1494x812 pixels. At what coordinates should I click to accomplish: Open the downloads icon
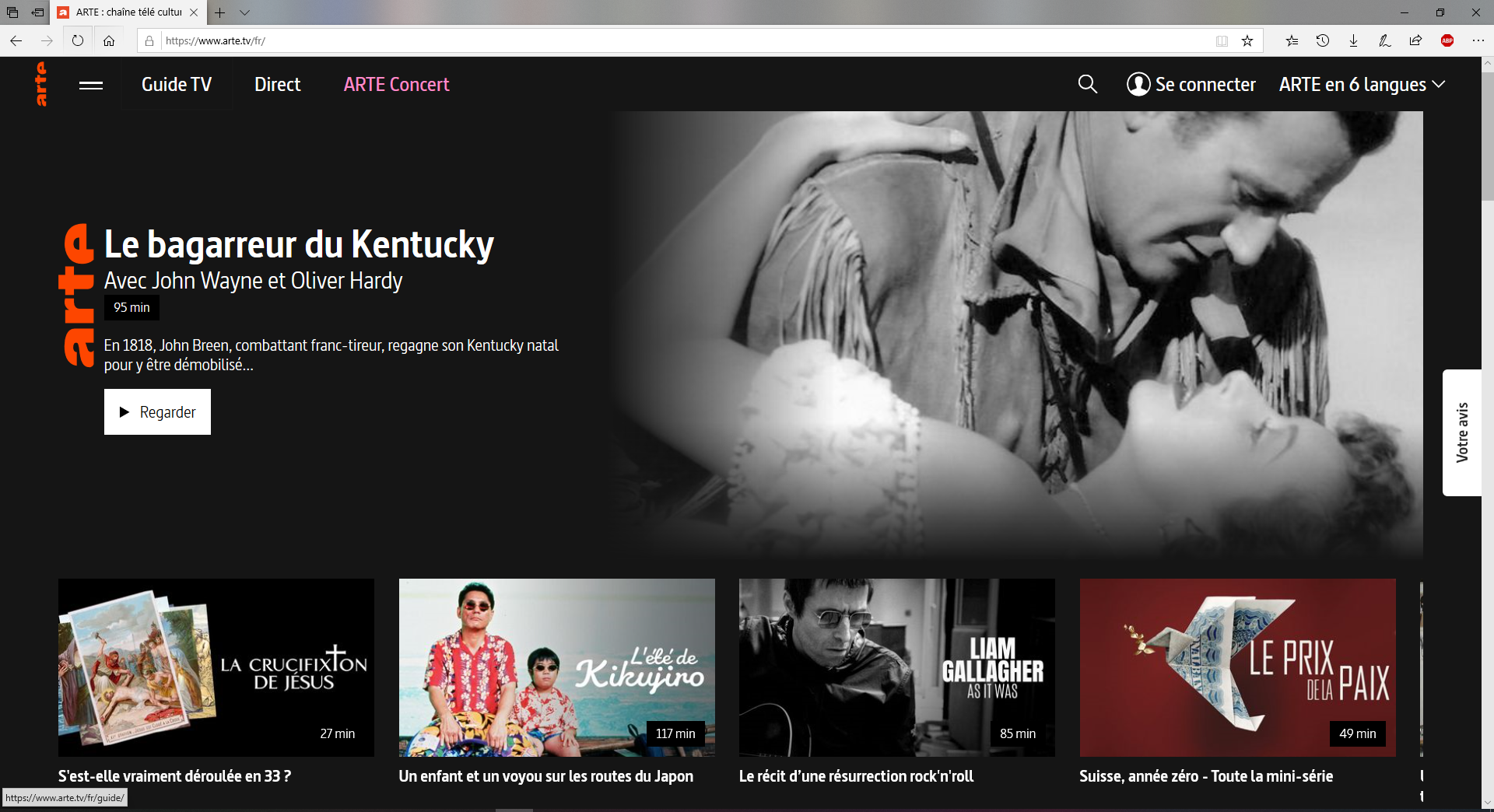click(1354, 40)
